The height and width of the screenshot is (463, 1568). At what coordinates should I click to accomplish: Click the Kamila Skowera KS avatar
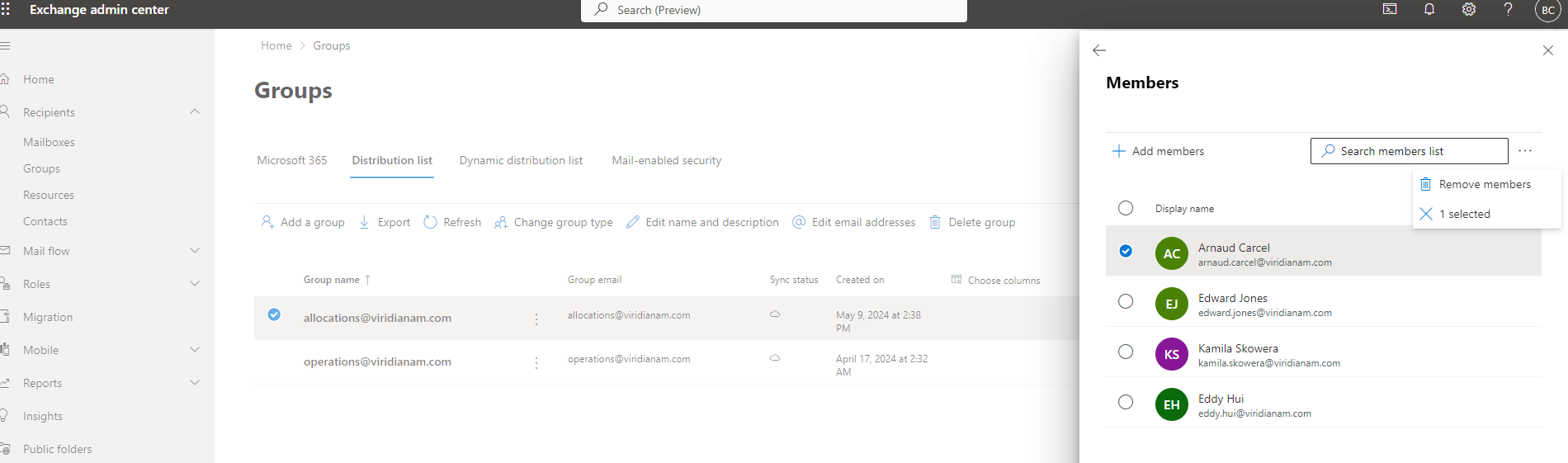1172,354
